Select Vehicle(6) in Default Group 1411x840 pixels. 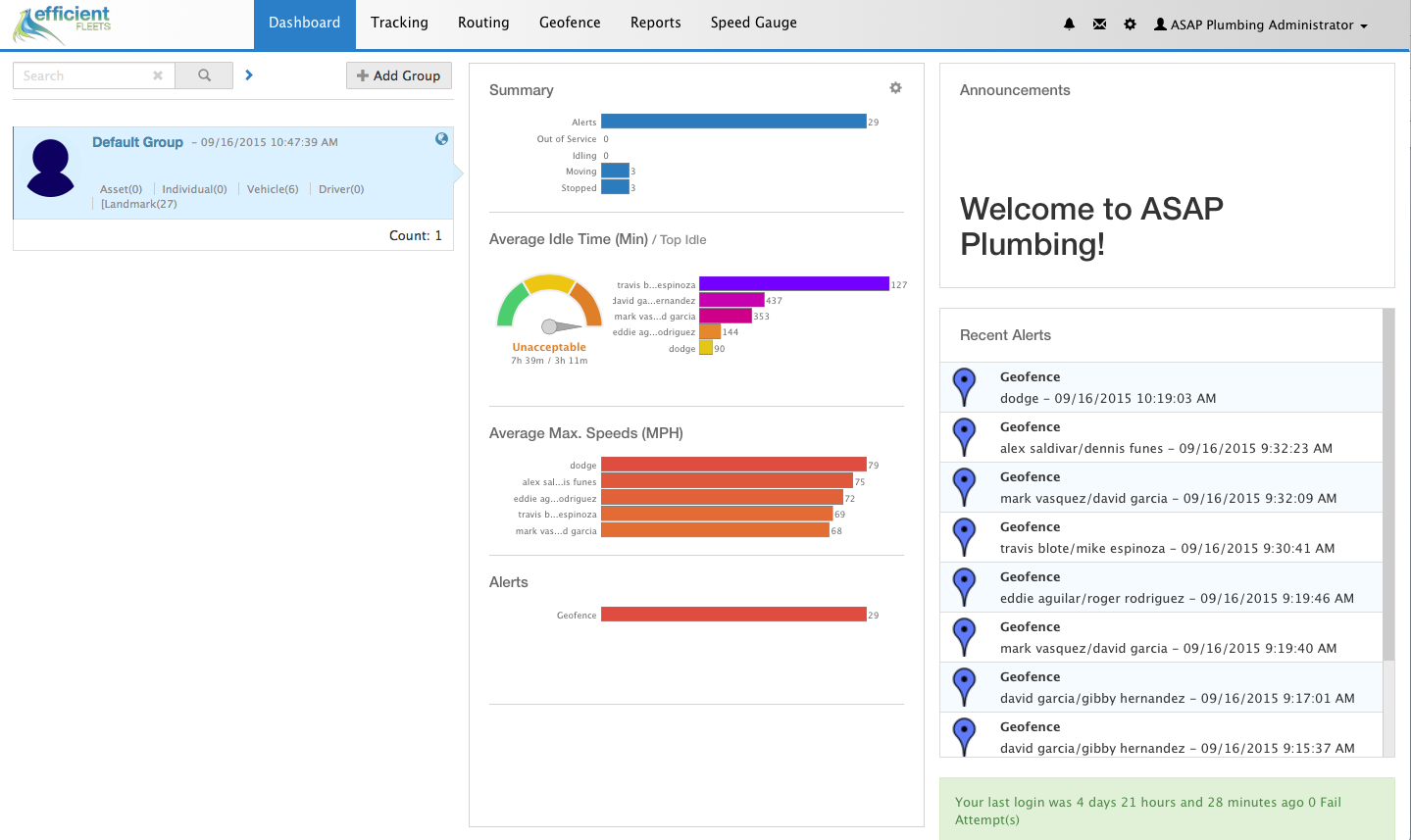point(273,189)
